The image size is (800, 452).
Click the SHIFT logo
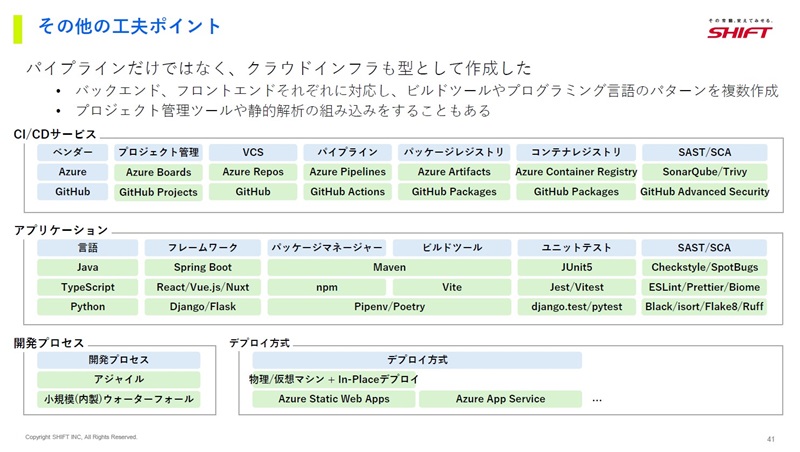[x=740, y=30]
